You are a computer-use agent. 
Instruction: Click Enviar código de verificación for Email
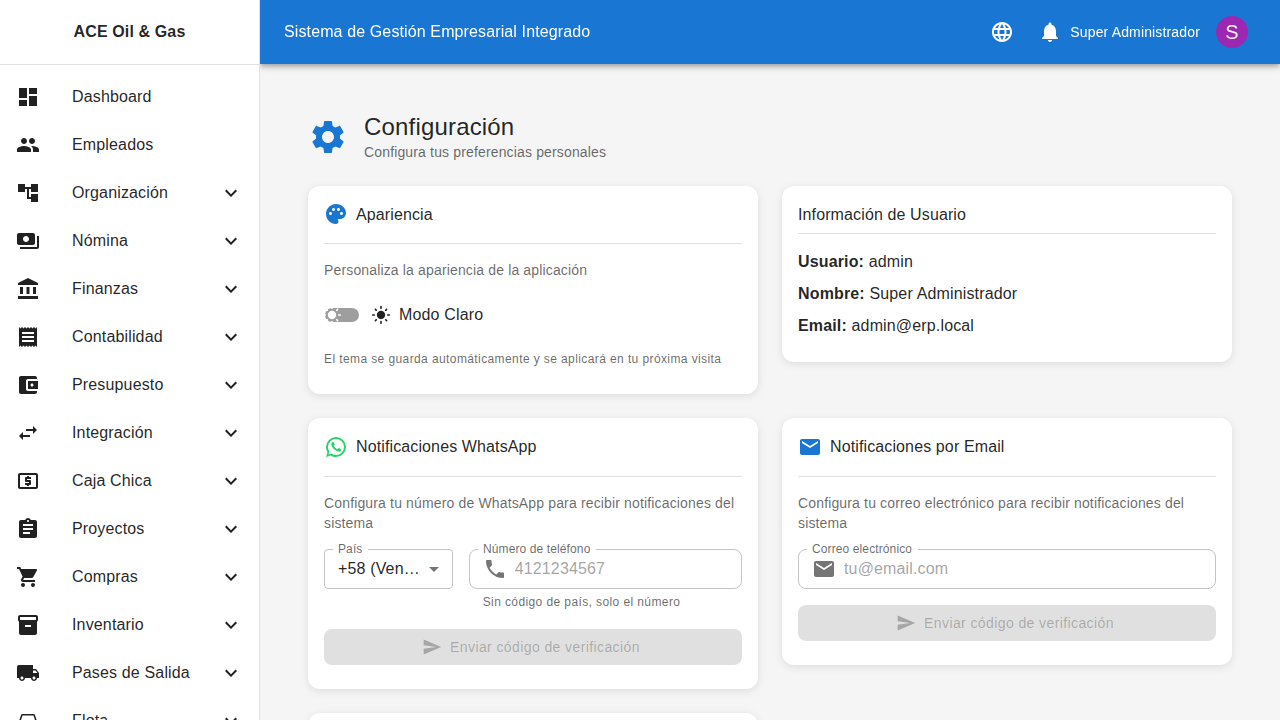(1006, 623)
